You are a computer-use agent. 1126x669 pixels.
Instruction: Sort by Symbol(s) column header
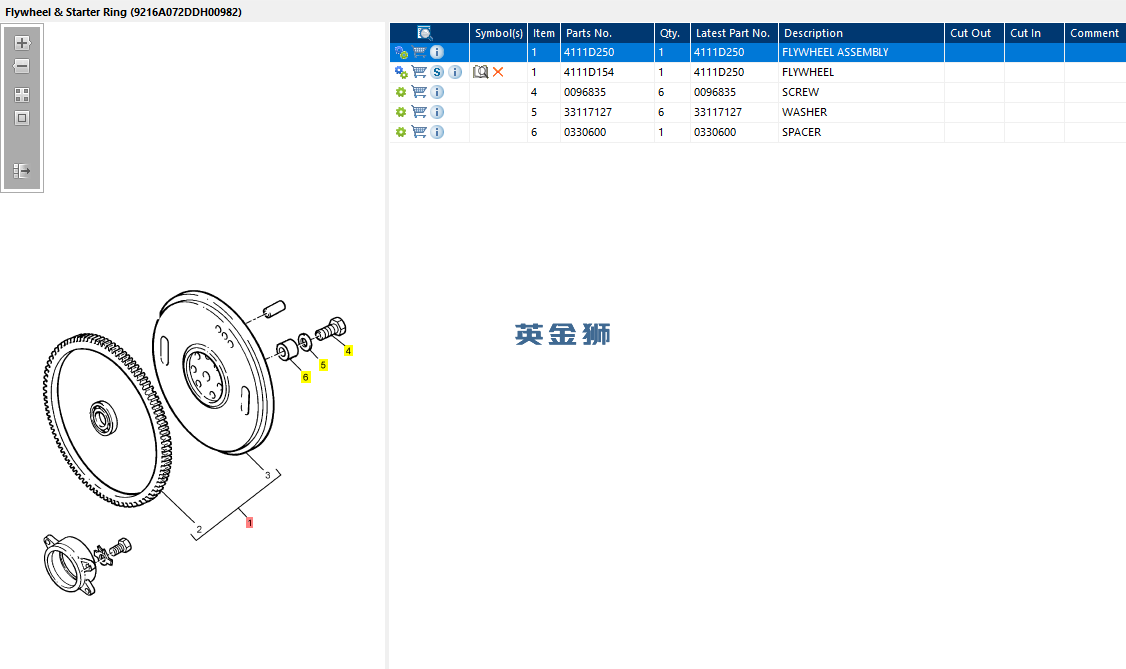click(x=498, y=33)
